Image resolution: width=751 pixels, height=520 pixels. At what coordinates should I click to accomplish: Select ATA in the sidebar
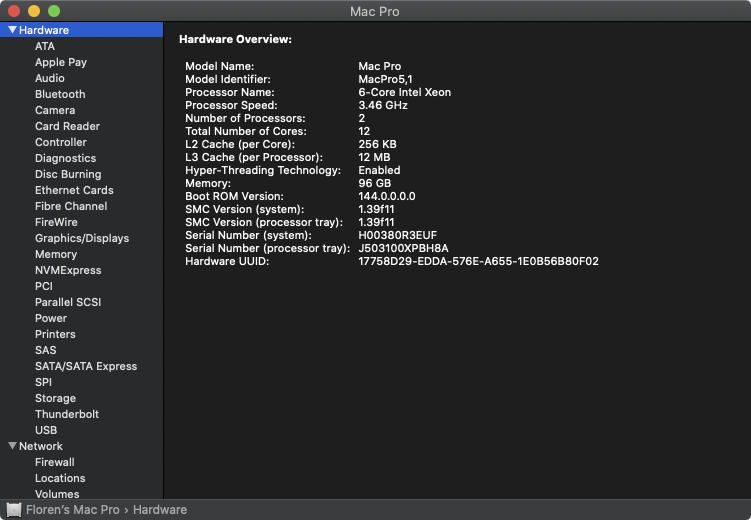click(45, 46)
